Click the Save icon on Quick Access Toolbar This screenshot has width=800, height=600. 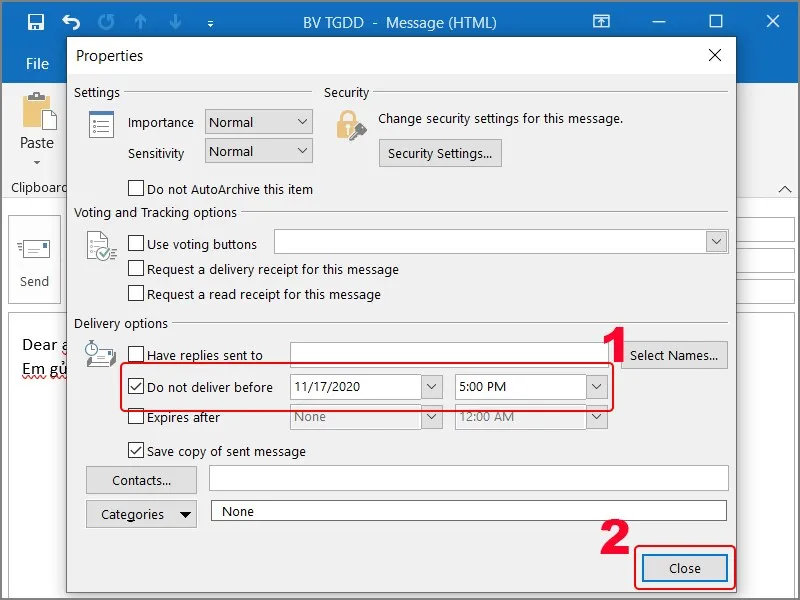click(37, 21)
